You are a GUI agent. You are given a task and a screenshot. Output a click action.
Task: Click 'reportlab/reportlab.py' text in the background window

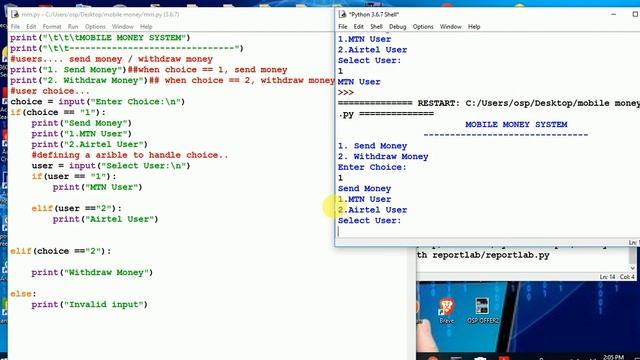491,255
